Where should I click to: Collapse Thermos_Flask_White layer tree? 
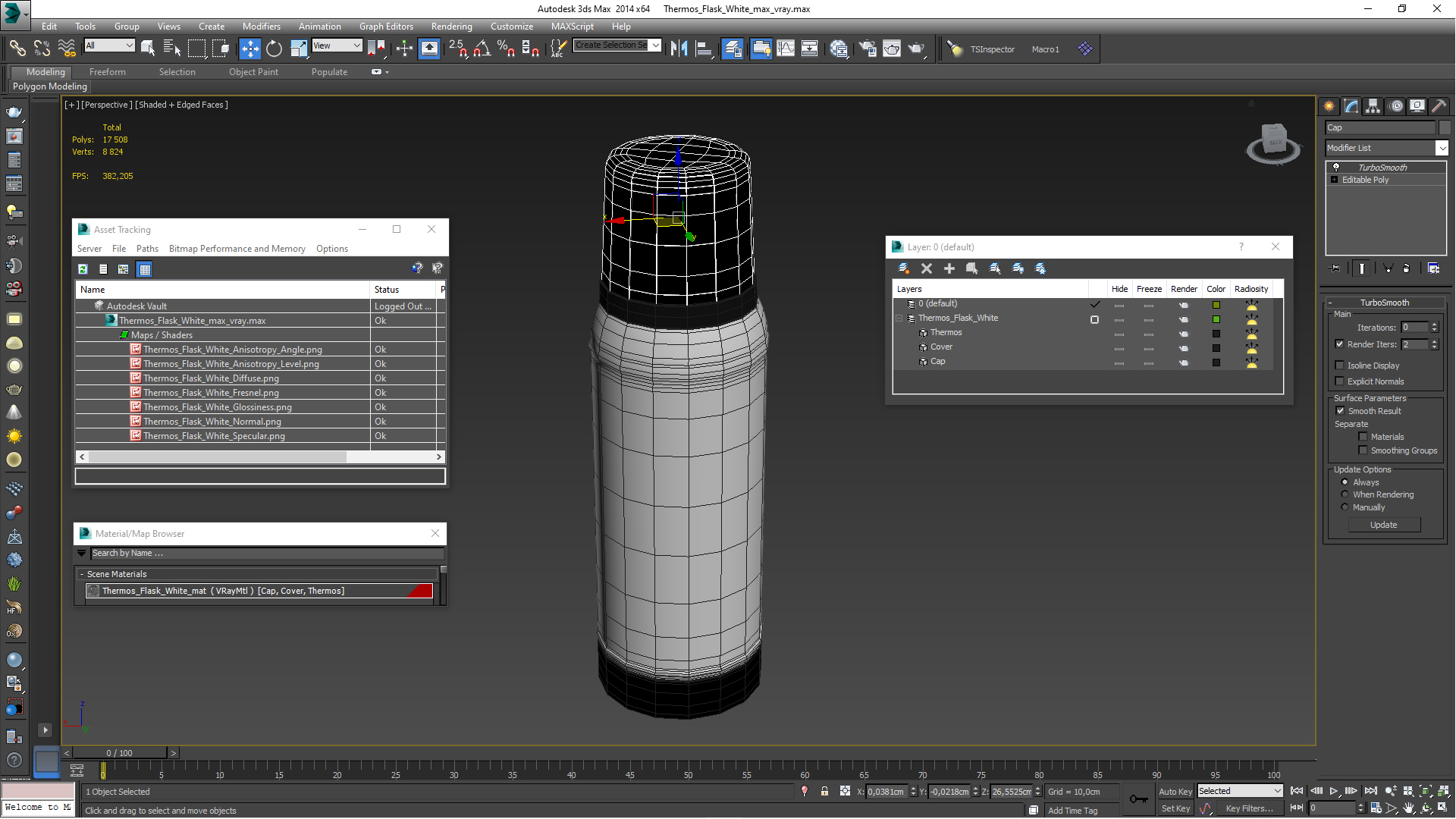(899, 318)
